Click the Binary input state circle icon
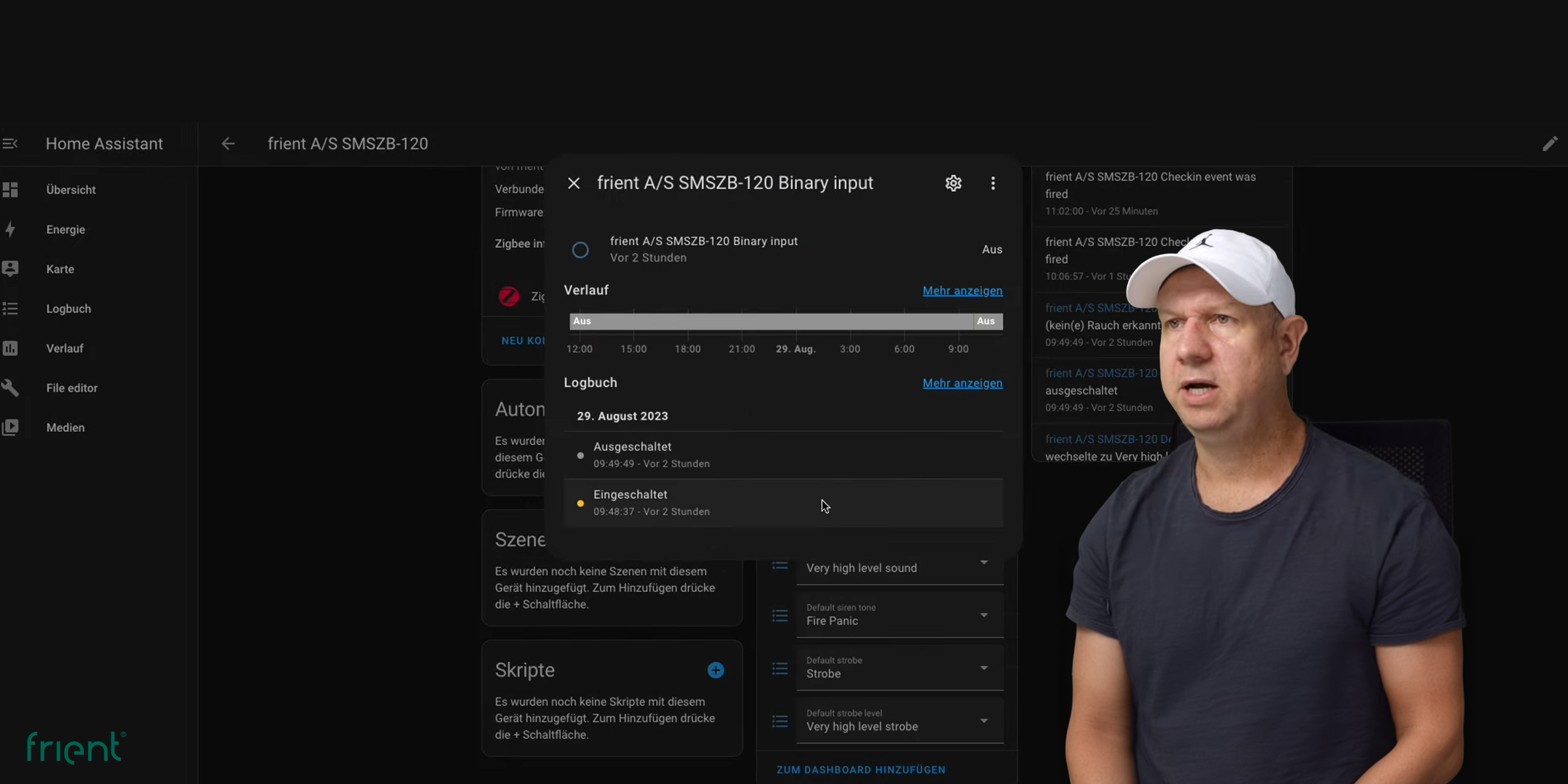This screenshot has height=784, width=1568. 580,250
